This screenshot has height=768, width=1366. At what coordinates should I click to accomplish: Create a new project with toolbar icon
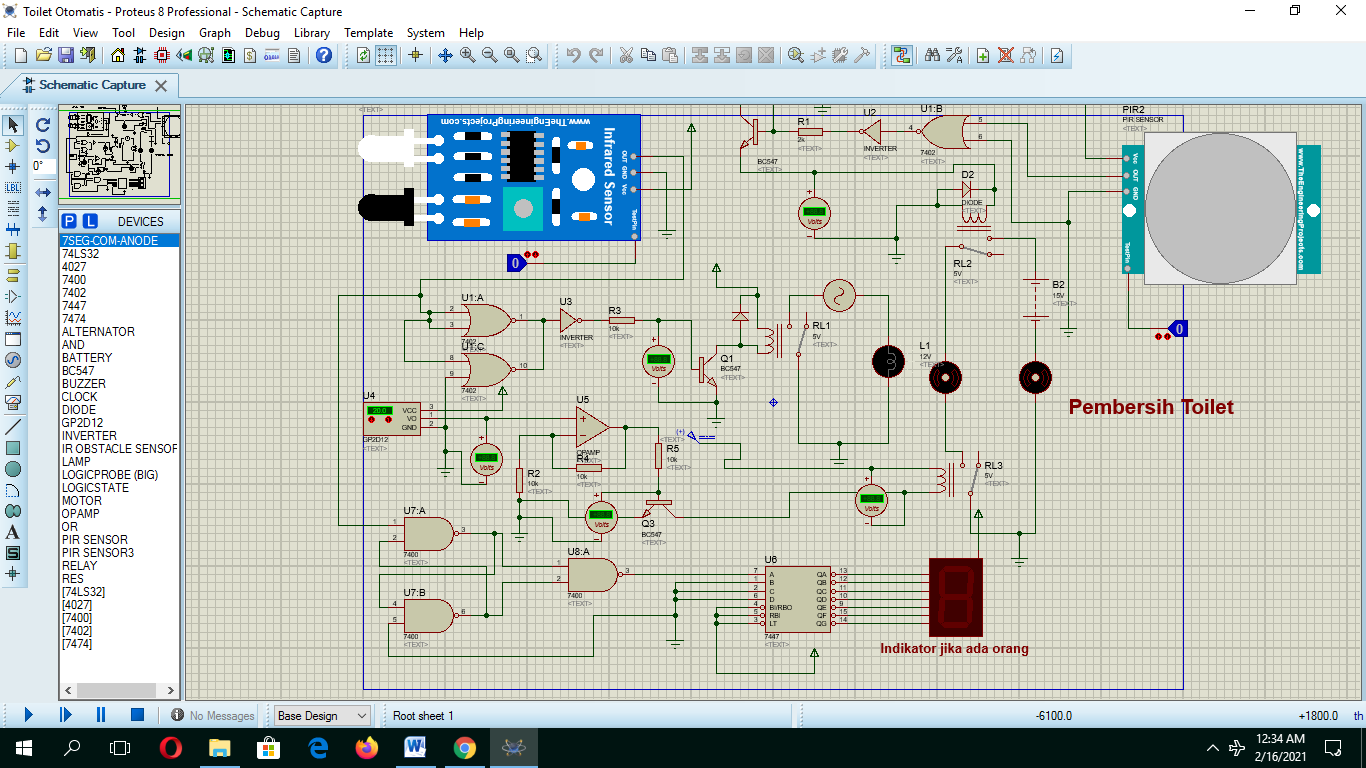click(21, 55)
